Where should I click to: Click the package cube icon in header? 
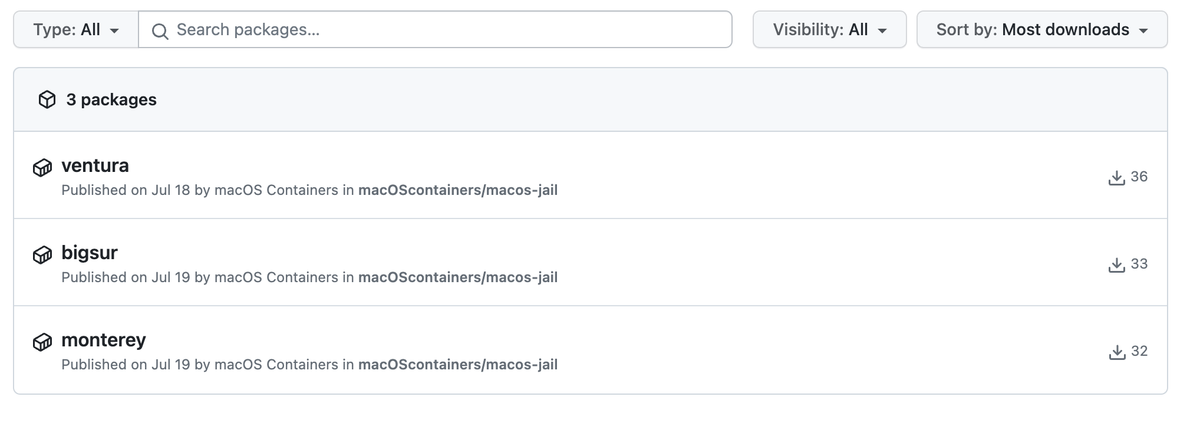tap(47, 100)
